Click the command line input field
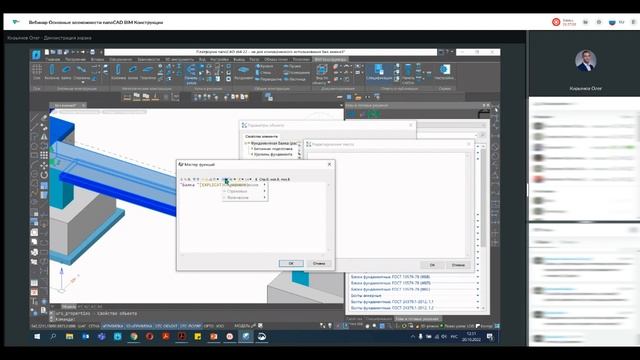Image resolution: width=640 pixels, height=360 pixels. click(196, 319)
